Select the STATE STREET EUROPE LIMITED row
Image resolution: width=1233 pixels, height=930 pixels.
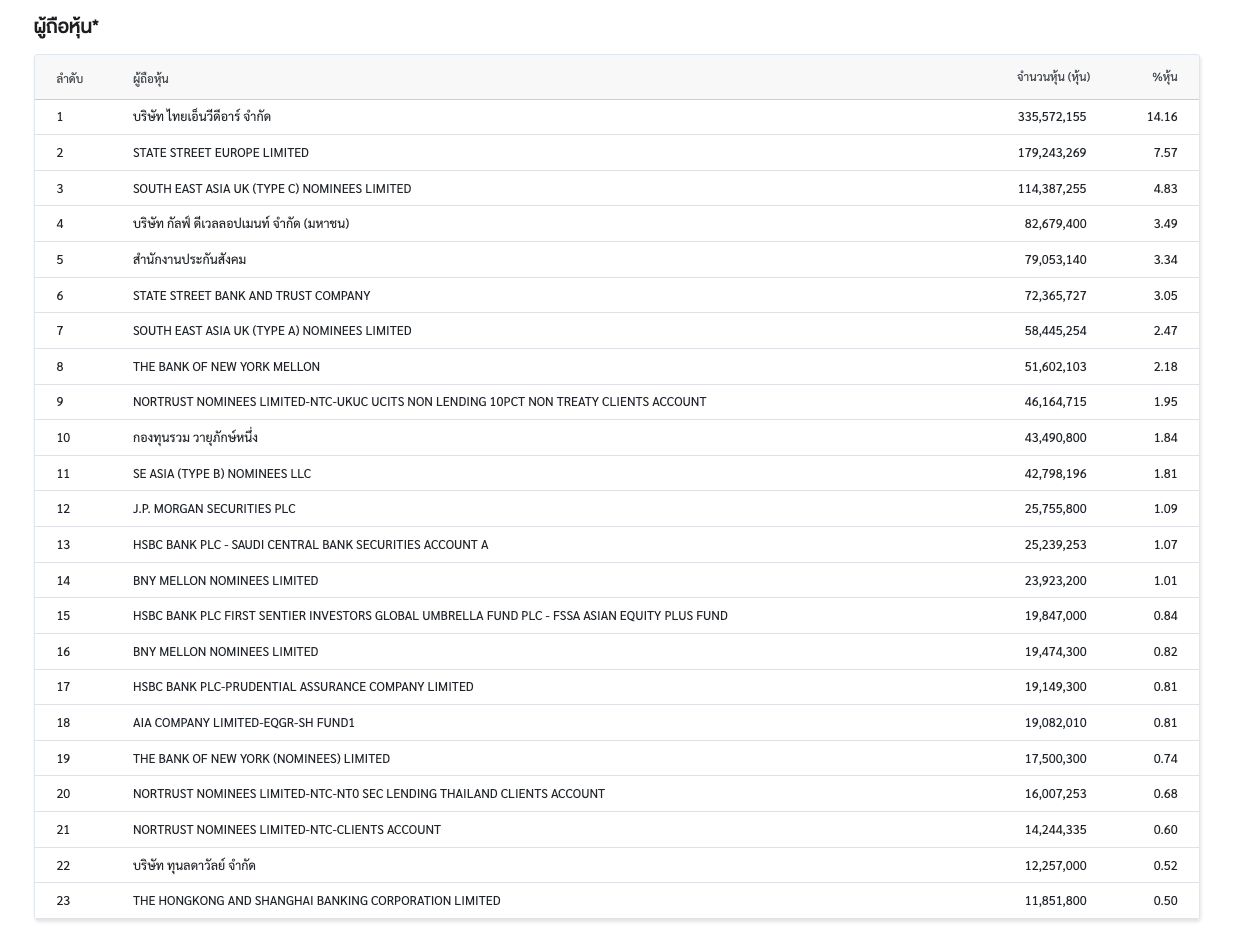click(x=221, y=153)
